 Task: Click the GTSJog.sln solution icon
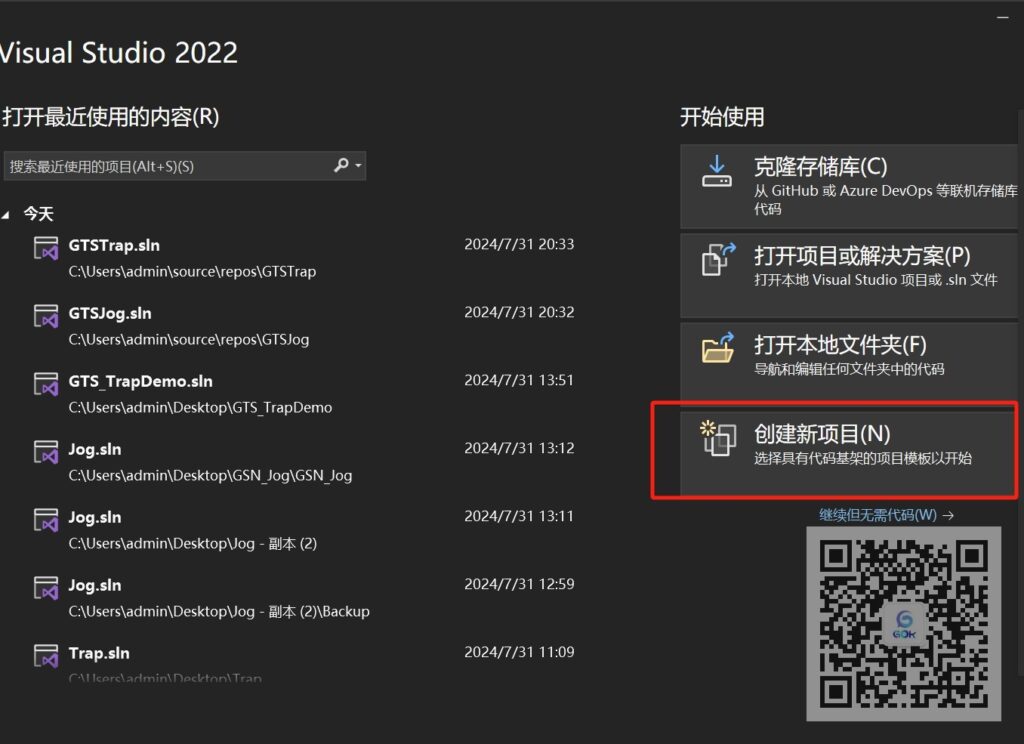46,316
